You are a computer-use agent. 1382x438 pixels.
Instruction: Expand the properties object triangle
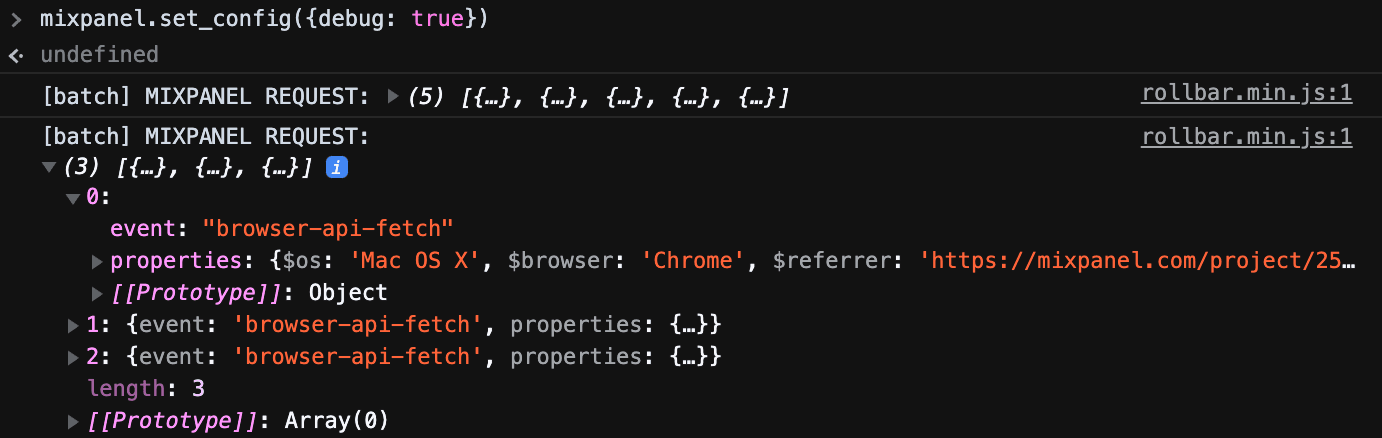point(97,262)
